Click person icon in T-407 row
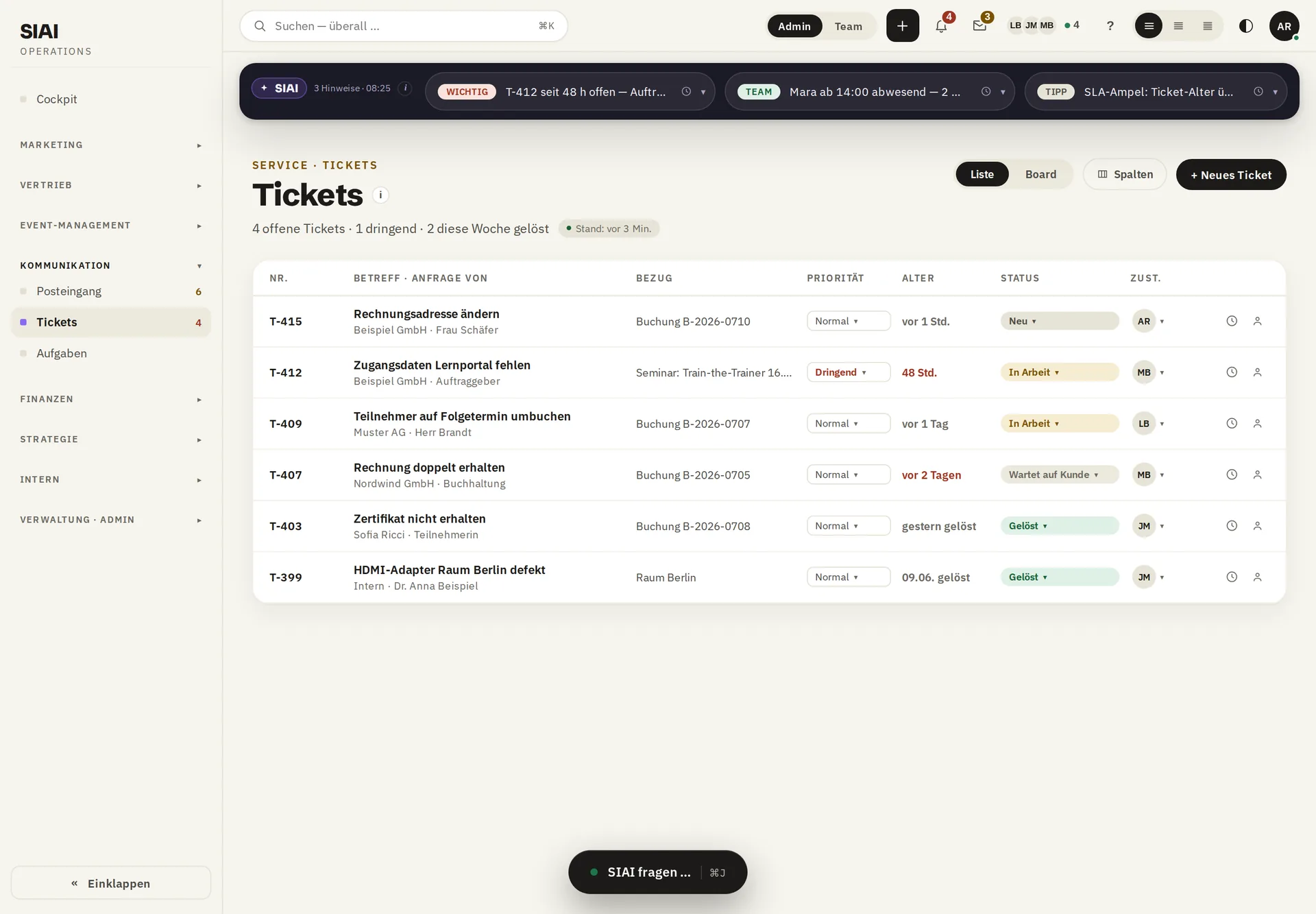The image size is (1316, 914). click(1258, 474)
